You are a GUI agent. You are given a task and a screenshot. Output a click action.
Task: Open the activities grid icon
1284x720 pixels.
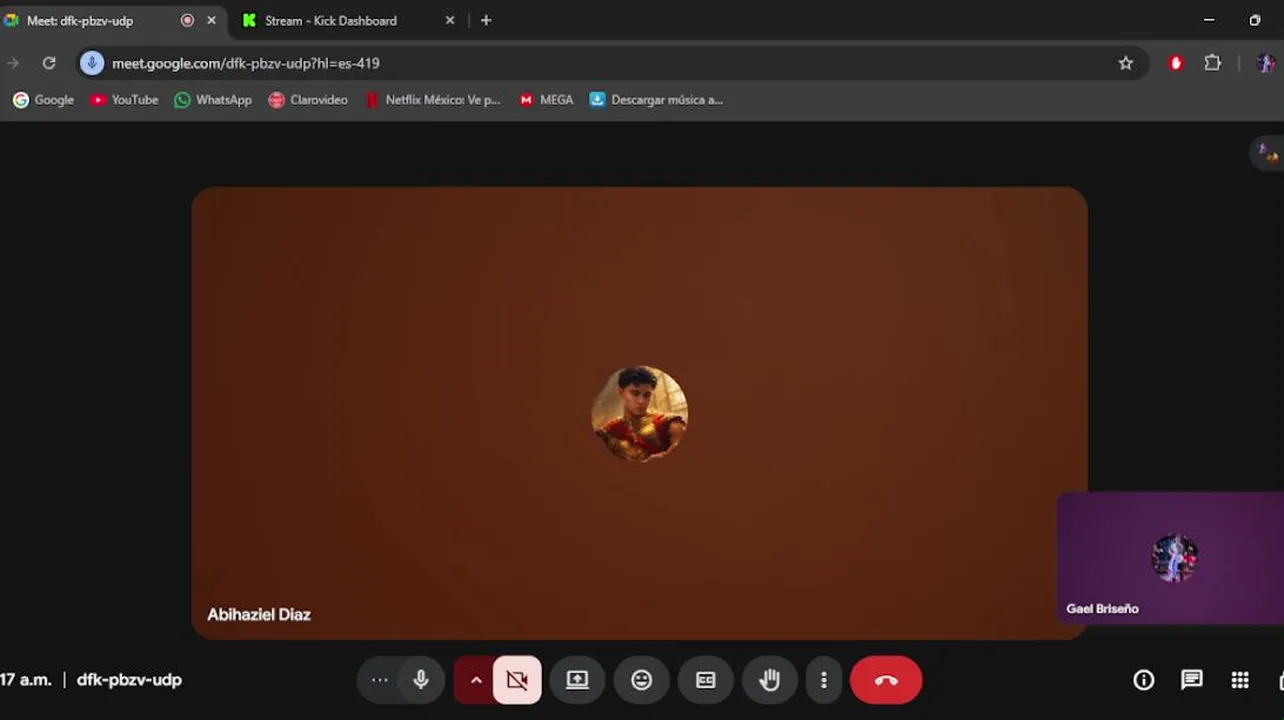pyautogui.click(x=1240, y=680)
